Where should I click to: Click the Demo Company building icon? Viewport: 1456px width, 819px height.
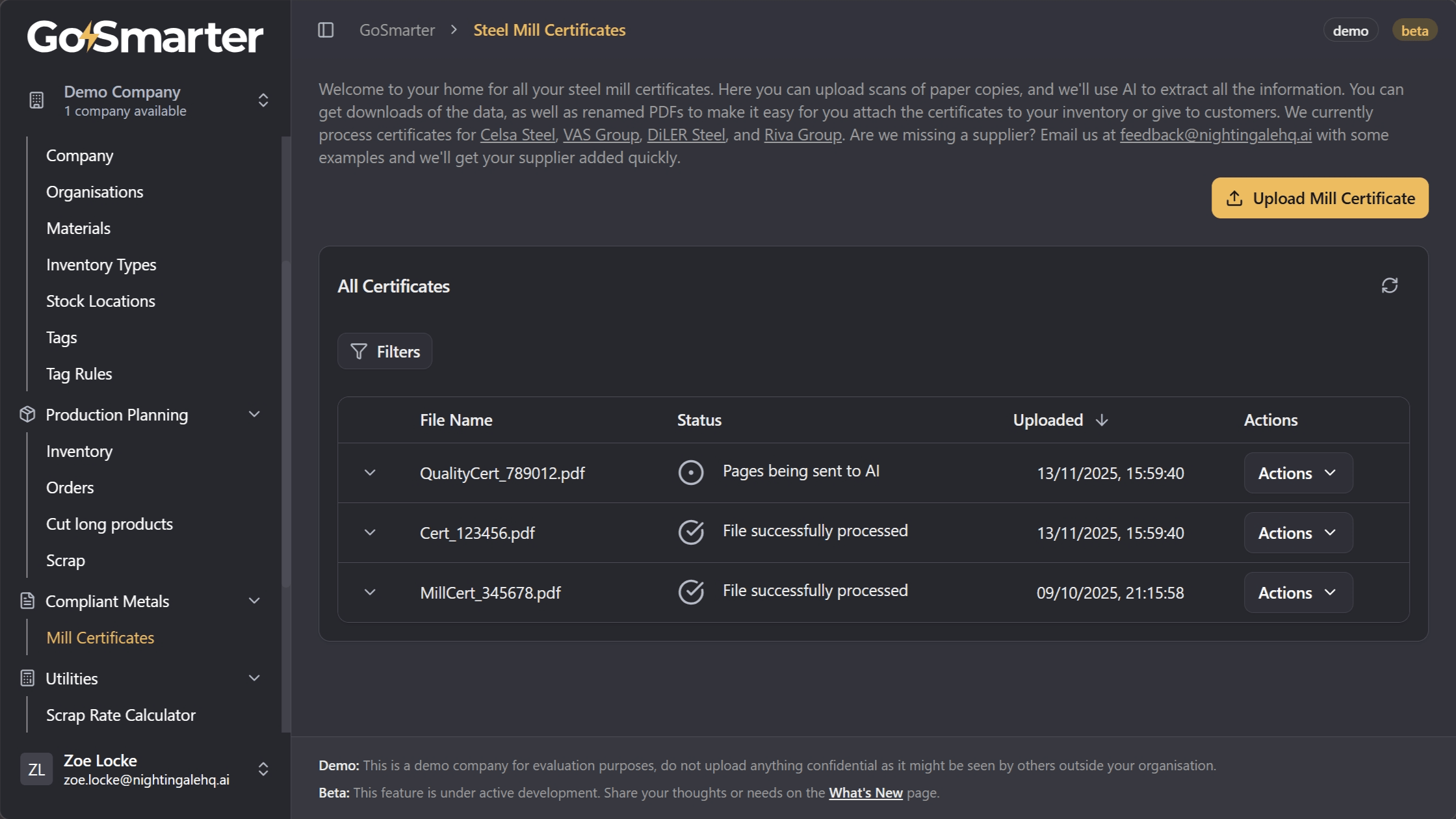tap(36, 100)
